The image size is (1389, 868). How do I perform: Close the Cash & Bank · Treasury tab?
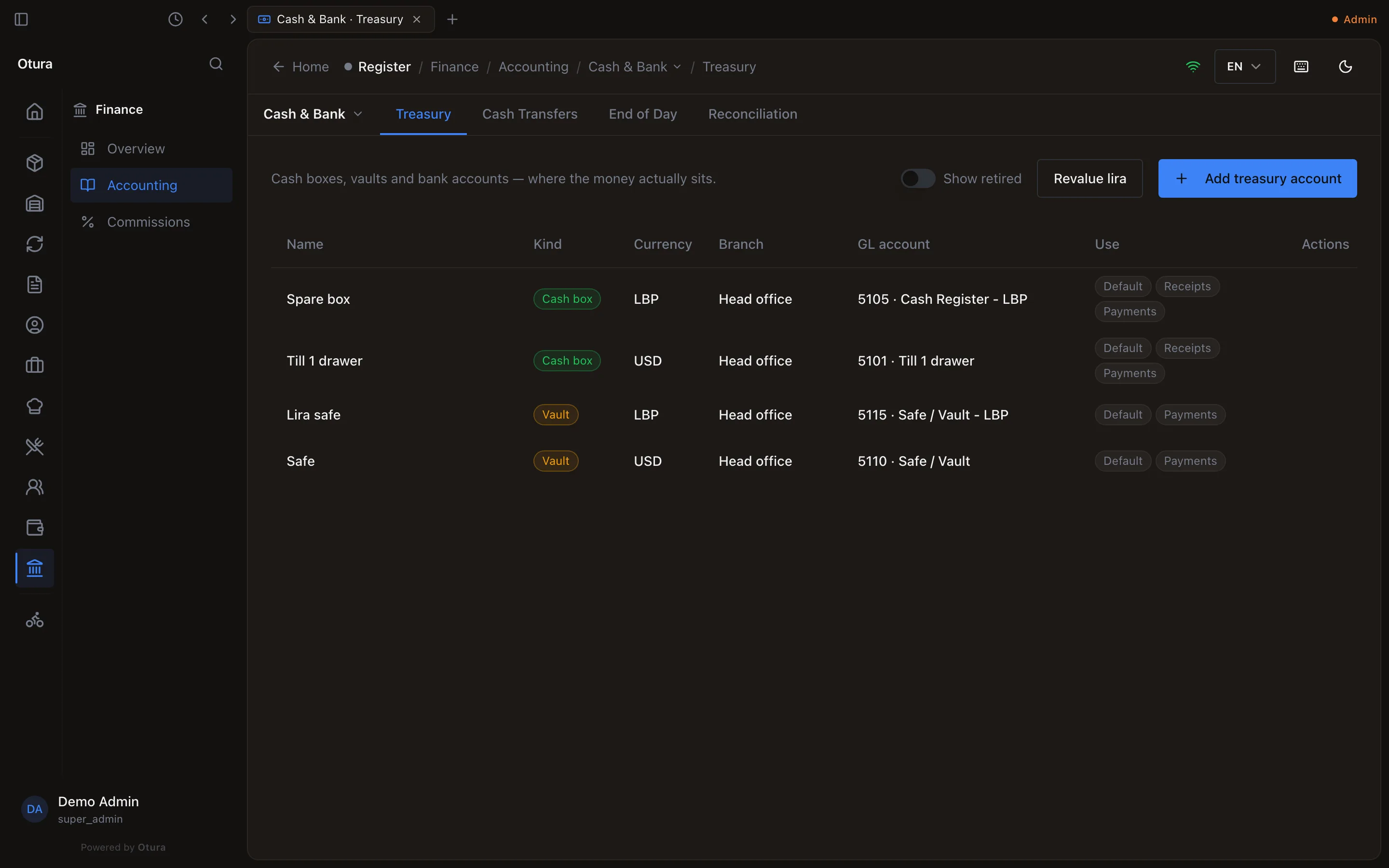click(x=417, y=19)
